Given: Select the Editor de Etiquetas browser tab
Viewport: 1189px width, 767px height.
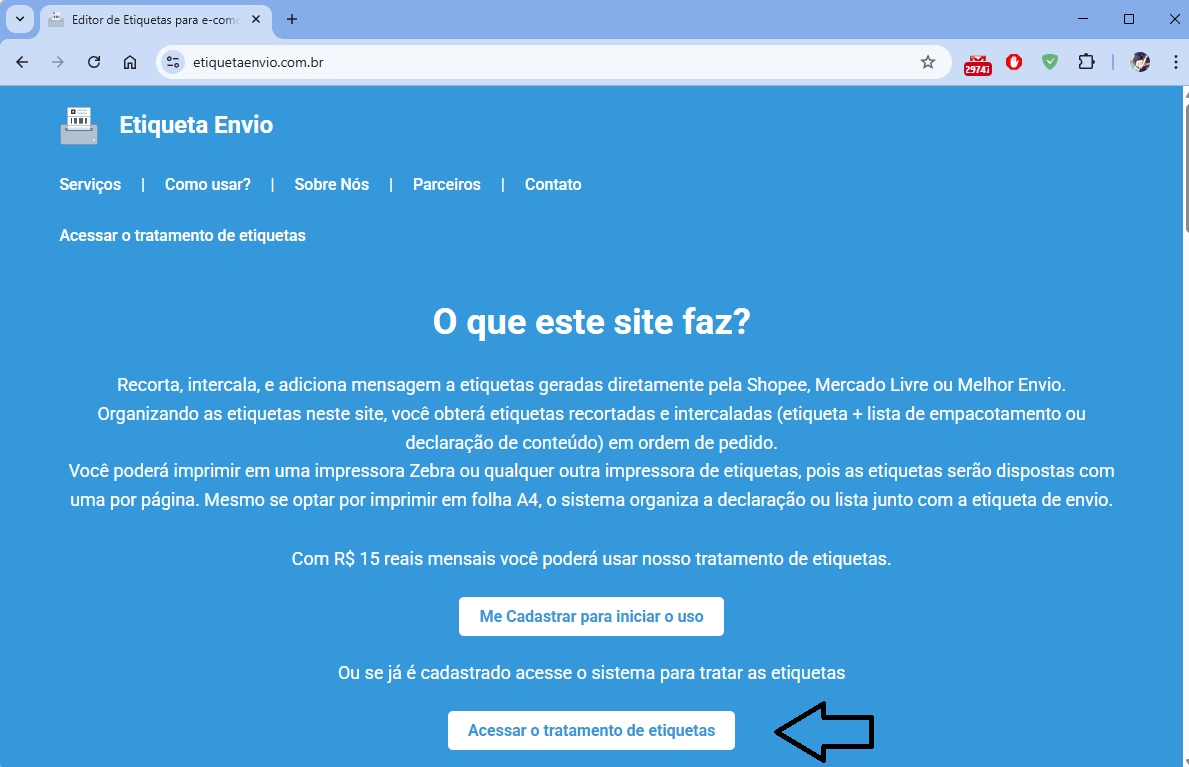Looking at the screenshot, I should pos(155,20).
